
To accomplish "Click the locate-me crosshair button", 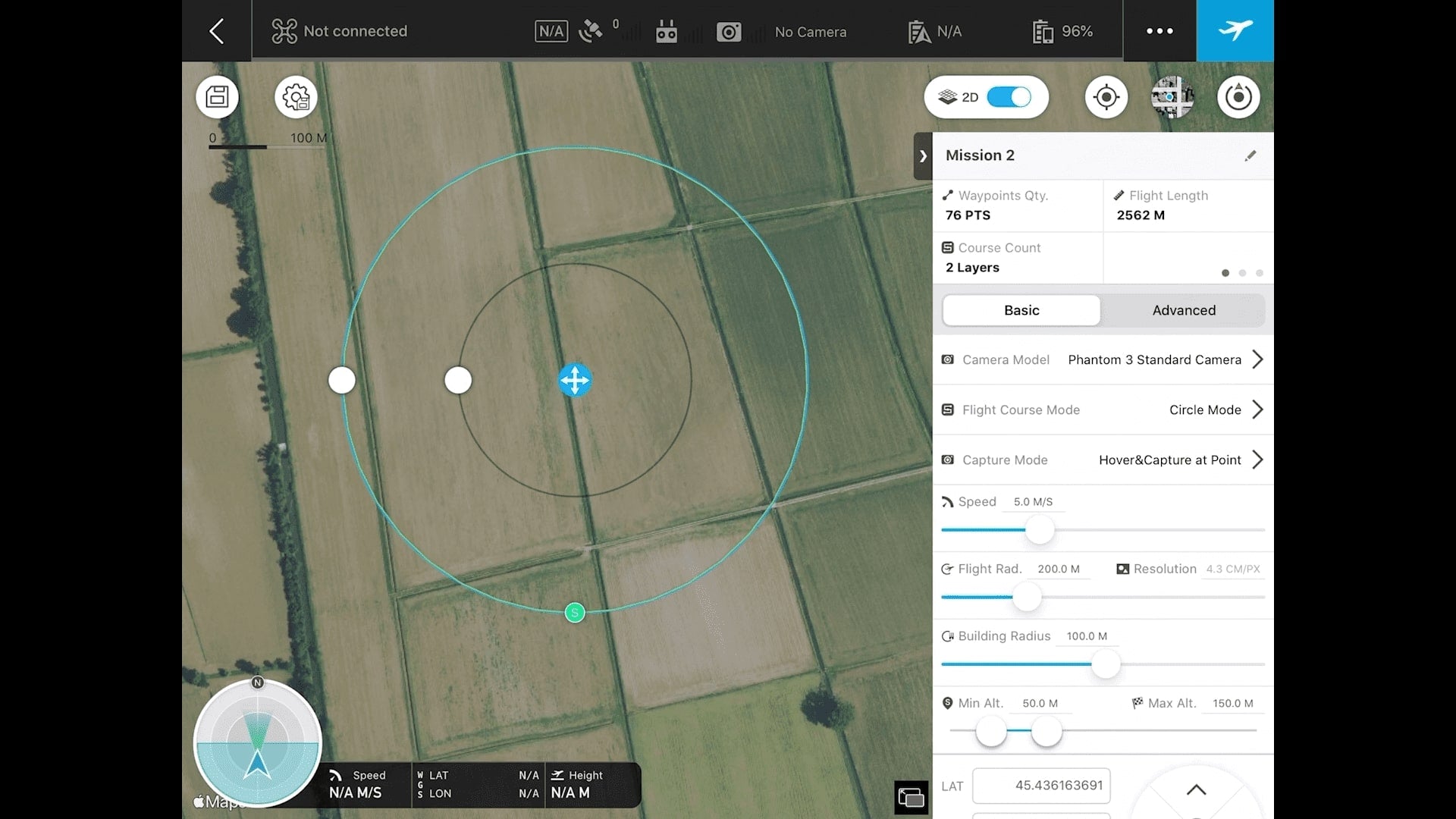I will 1106,97.
